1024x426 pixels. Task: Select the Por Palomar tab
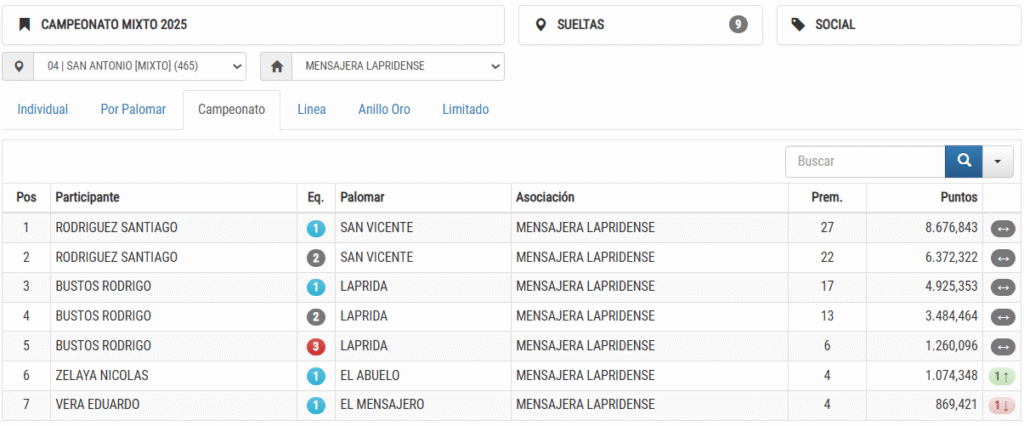(133, 109)
